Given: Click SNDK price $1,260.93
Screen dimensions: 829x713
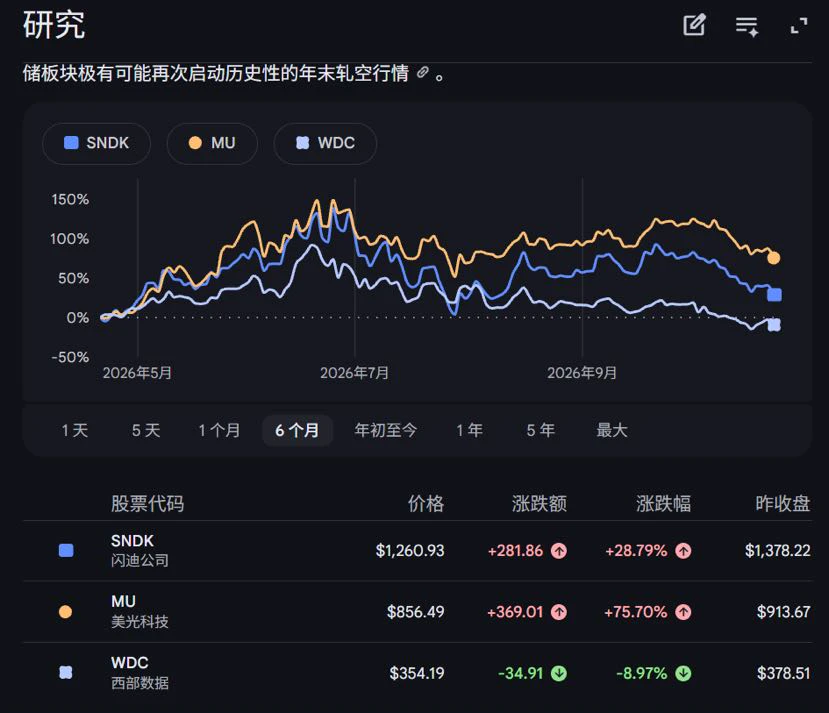Looking at the screenshot, I should (410, 551).
